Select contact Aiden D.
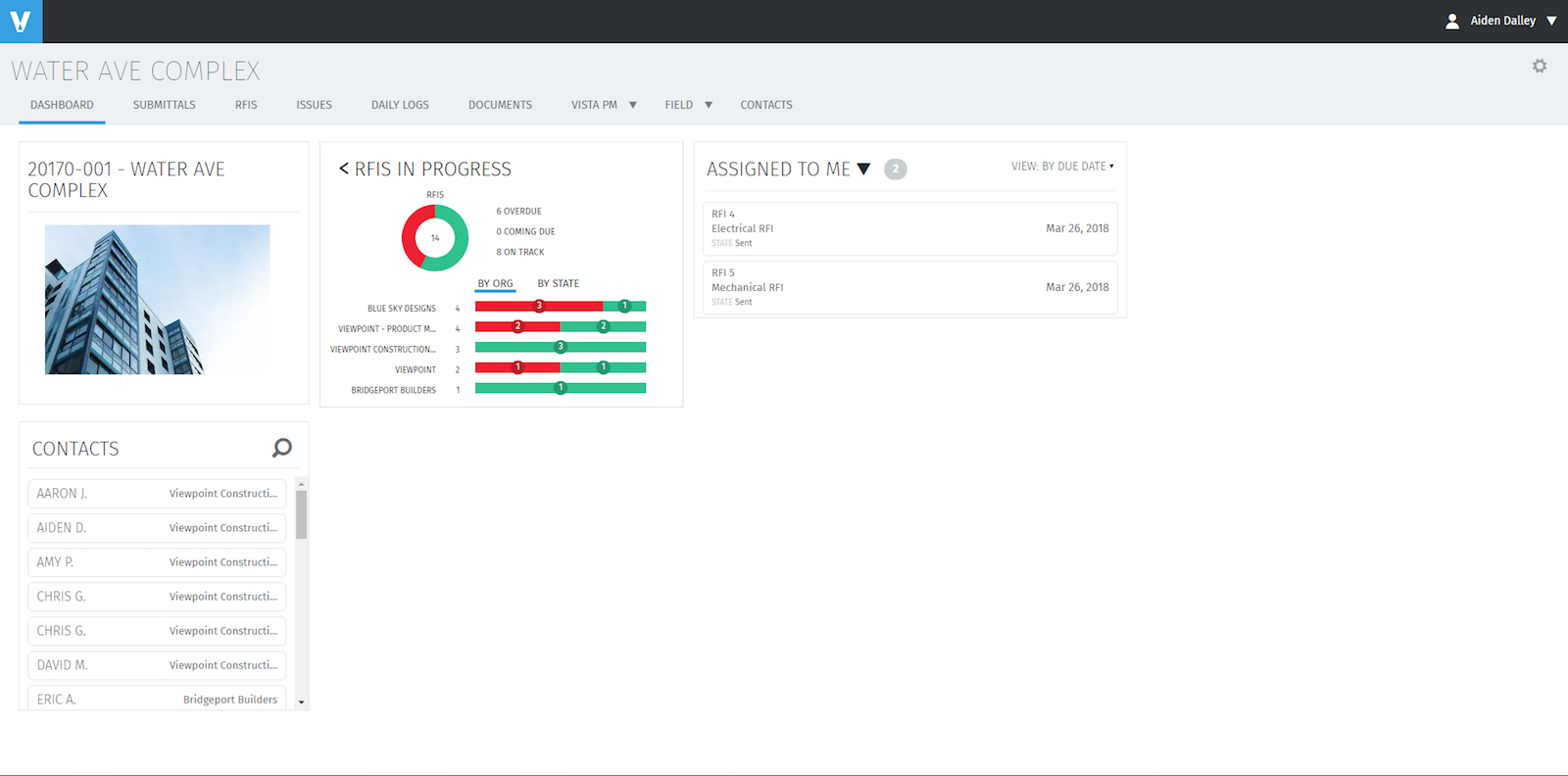Viewport: 1568px width, 776px height. coord(157,528)
